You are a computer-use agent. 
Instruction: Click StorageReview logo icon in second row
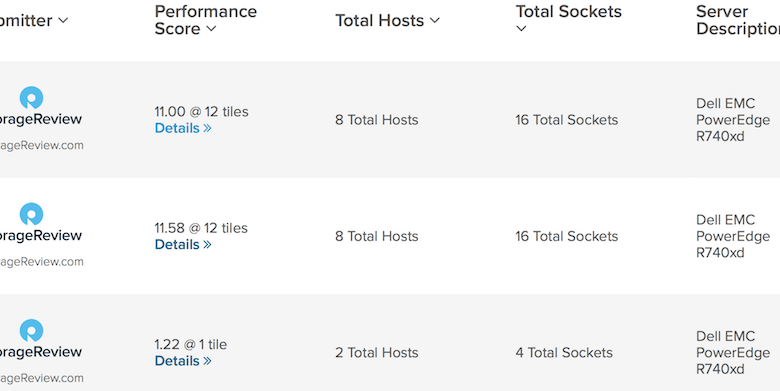pyautogui.click(x=31, y=214)
